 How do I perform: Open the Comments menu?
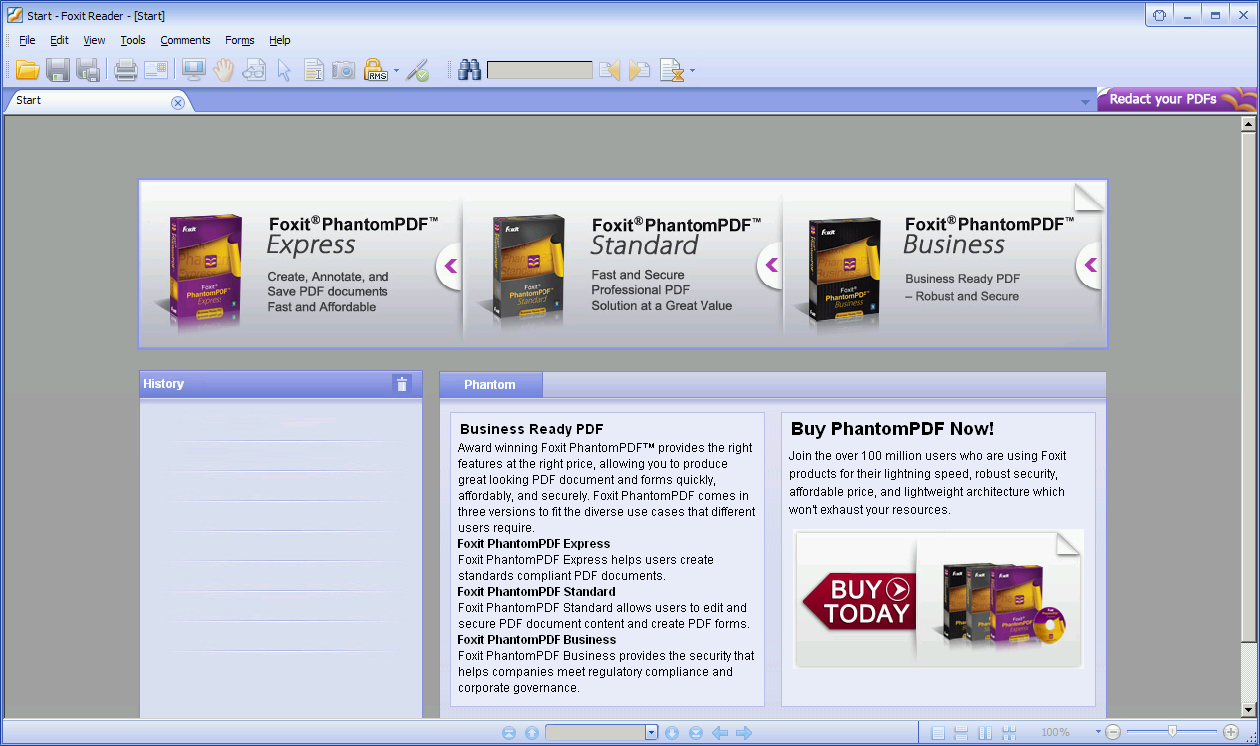pos(185,40)
